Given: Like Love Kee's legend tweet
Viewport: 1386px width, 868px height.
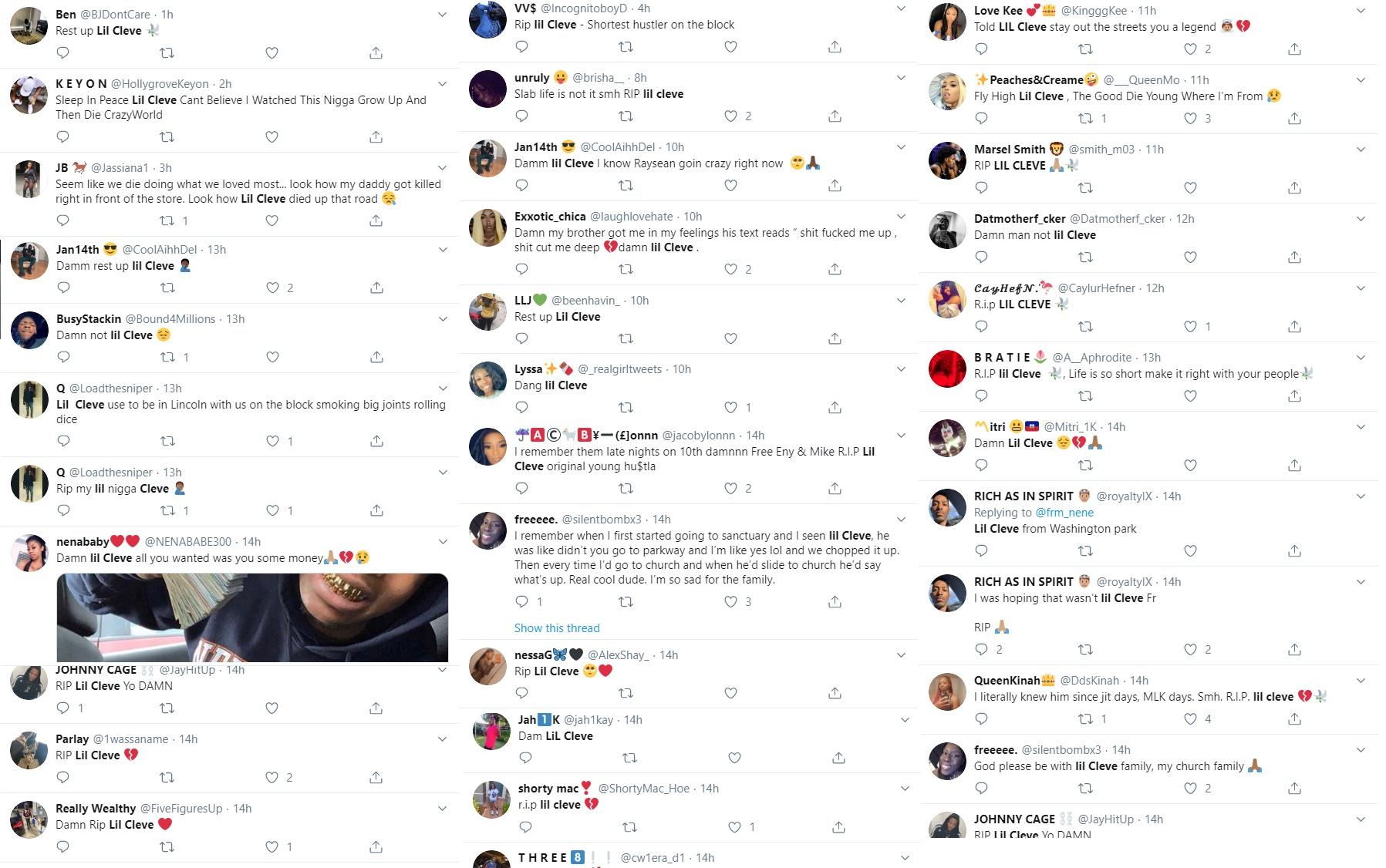Looking at the screenshot, I should point(1190,49).
